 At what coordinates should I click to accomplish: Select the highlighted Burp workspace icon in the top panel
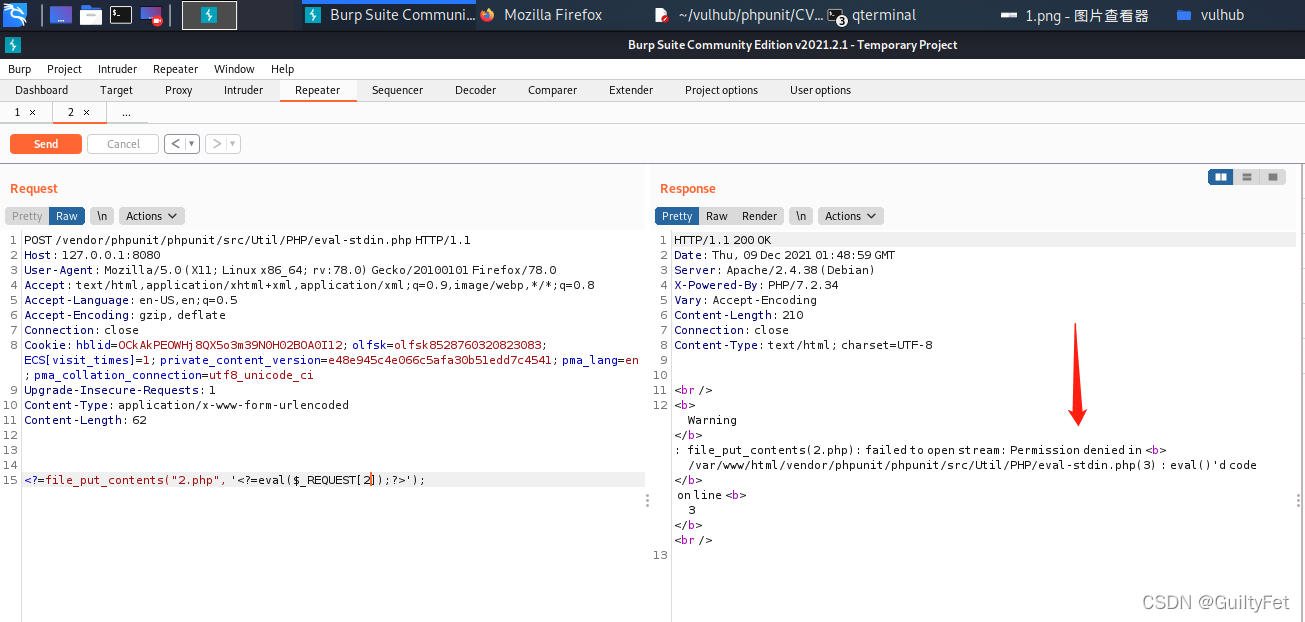point(209,15)
